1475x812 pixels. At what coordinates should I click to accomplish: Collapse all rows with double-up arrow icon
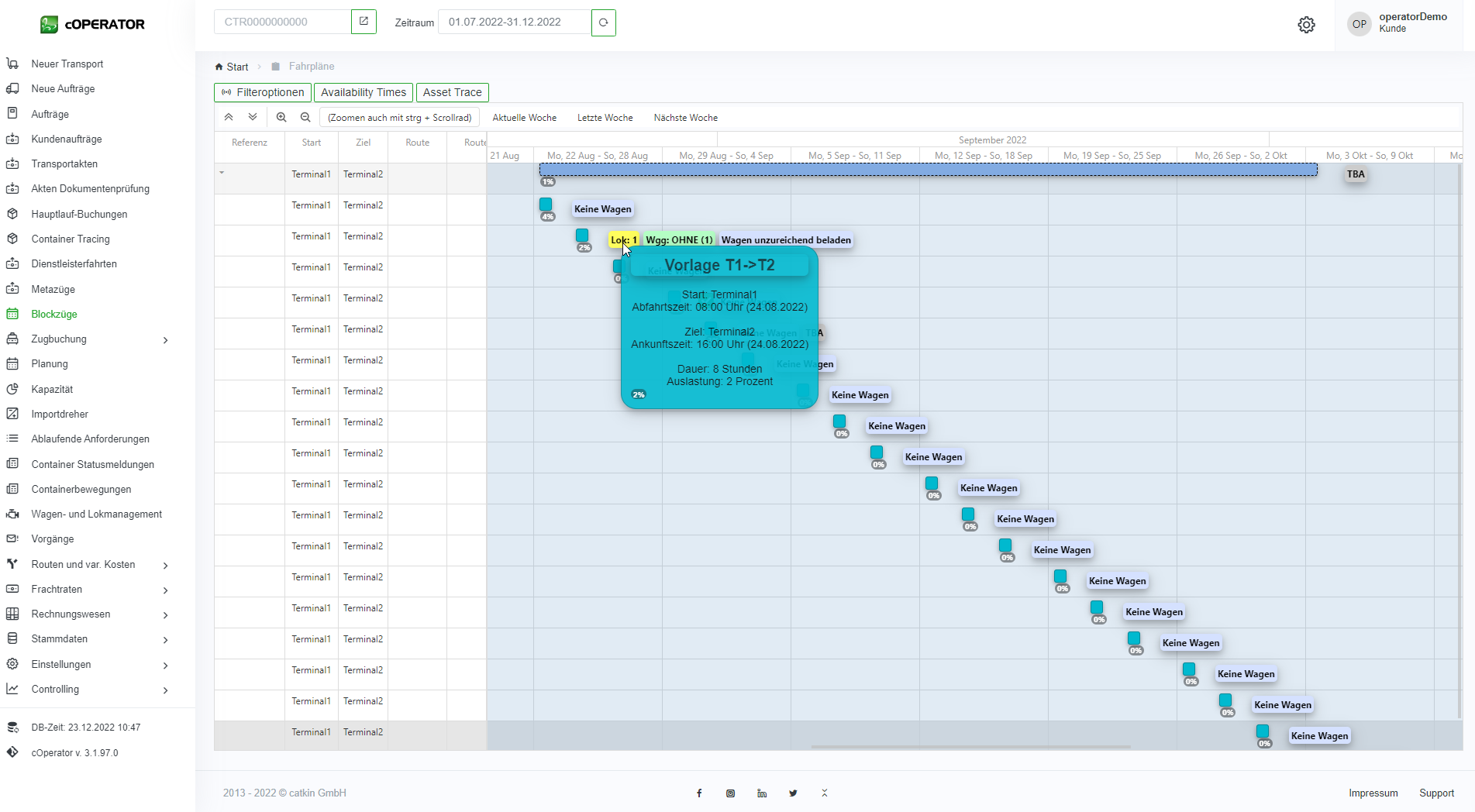(229, 118)
